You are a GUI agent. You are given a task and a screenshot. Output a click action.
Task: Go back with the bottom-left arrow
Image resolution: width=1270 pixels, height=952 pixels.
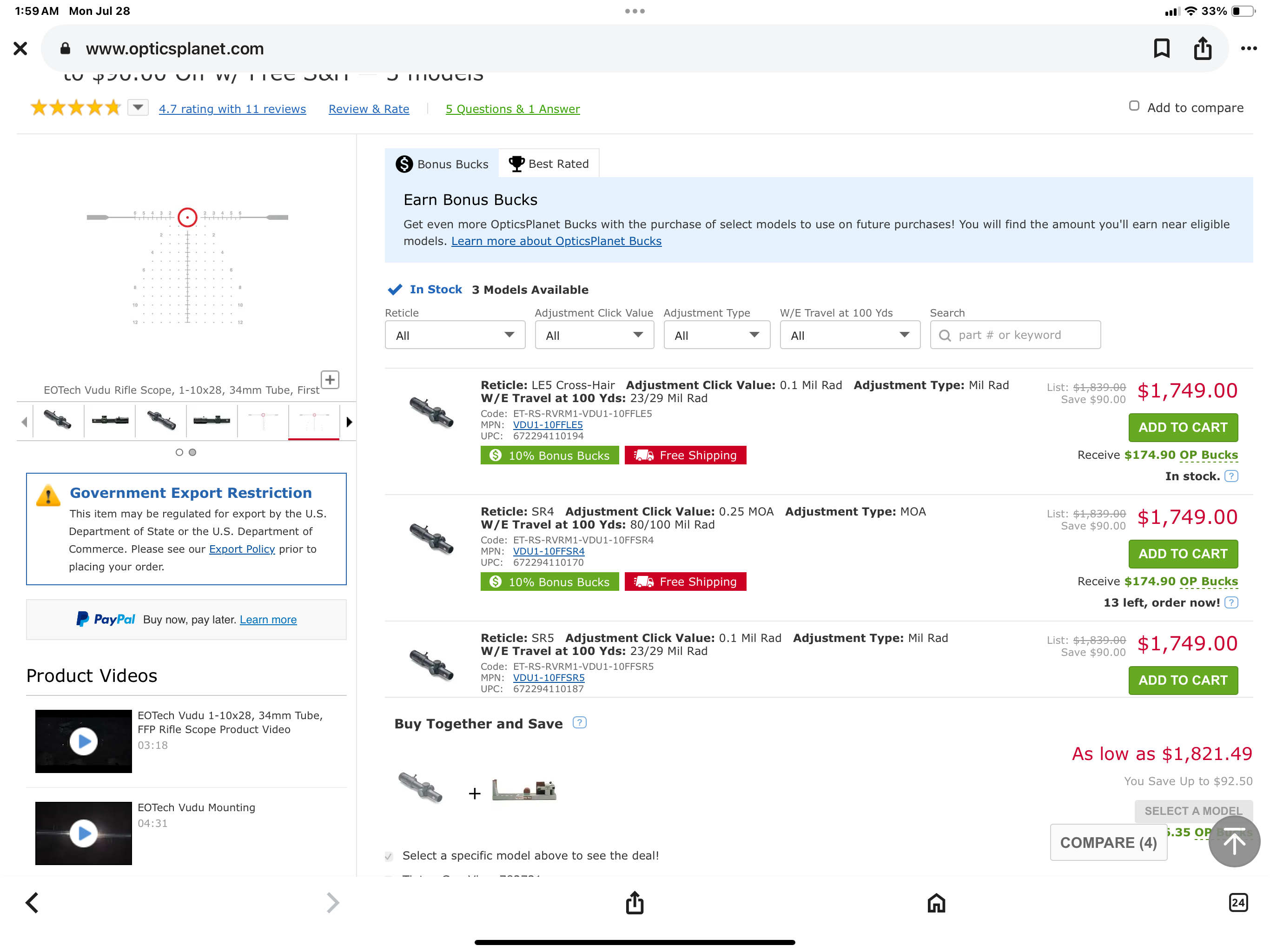click(33, 902)
